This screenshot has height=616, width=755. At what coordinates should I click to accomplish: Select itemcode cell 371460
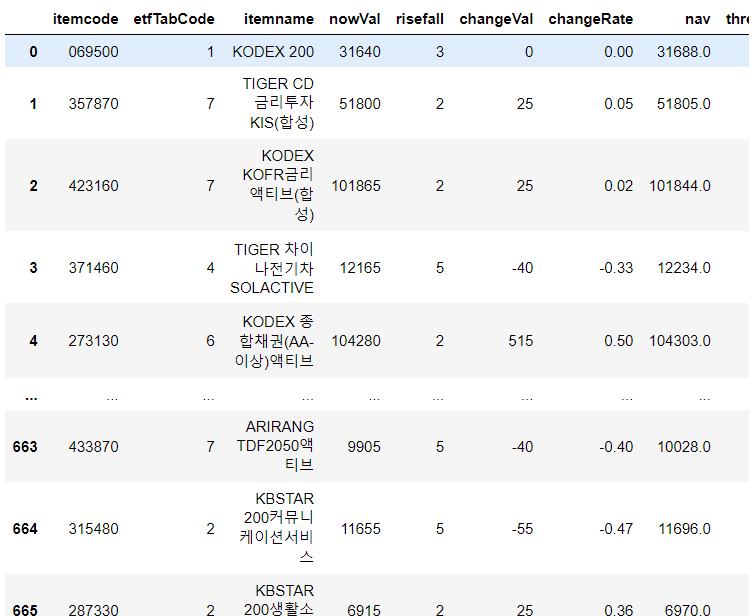click(93, 268)
